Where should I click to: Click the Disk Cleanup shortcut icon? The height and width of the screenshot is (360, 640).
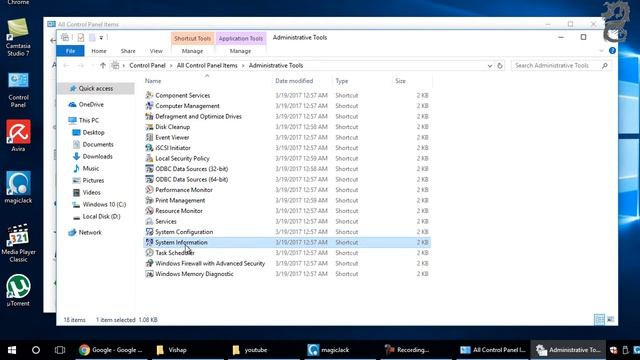click(149, 127)
